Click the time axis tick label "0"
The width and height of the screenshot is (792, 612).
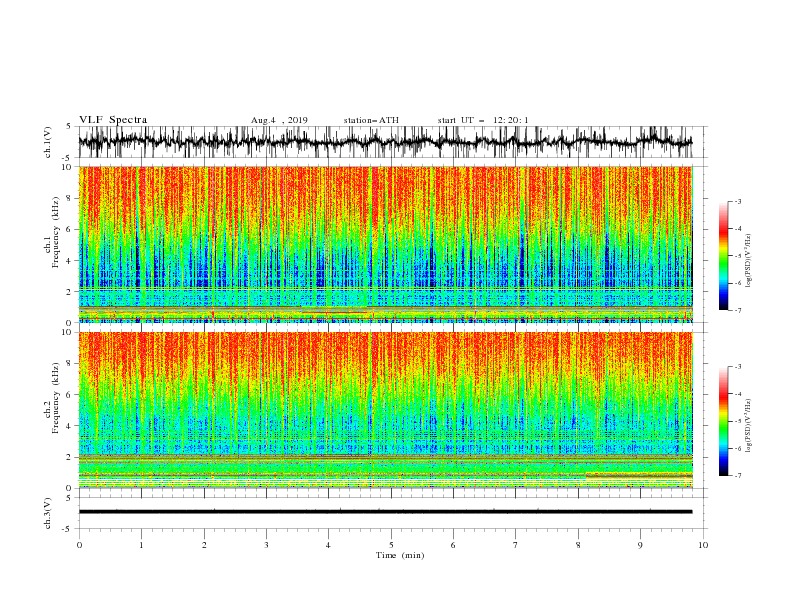click(x=79, y=545)
